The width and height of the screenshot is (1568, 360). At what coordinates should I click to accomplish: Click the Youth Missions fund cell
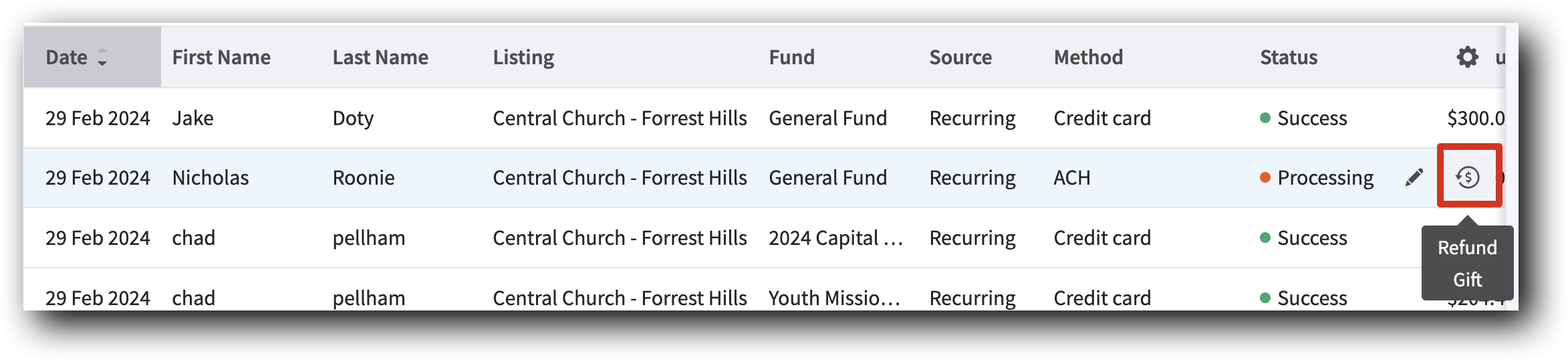tap(833, 298)
